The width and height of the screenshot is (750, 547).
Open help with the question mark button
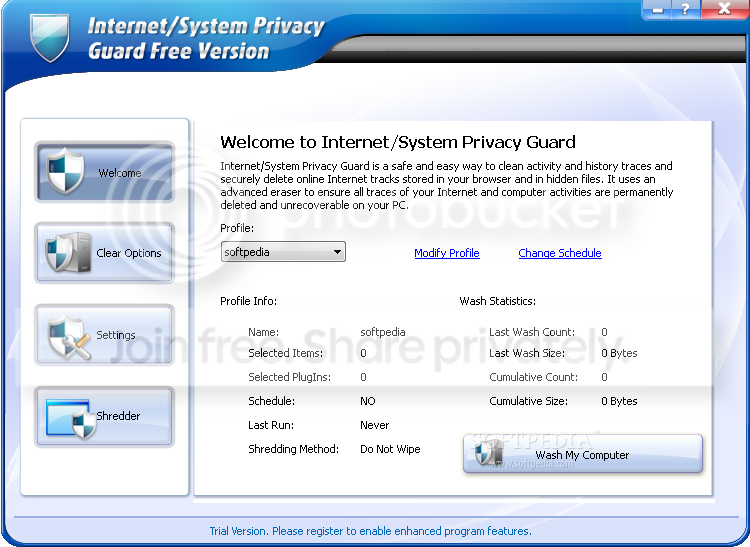(x=685, y=9)
